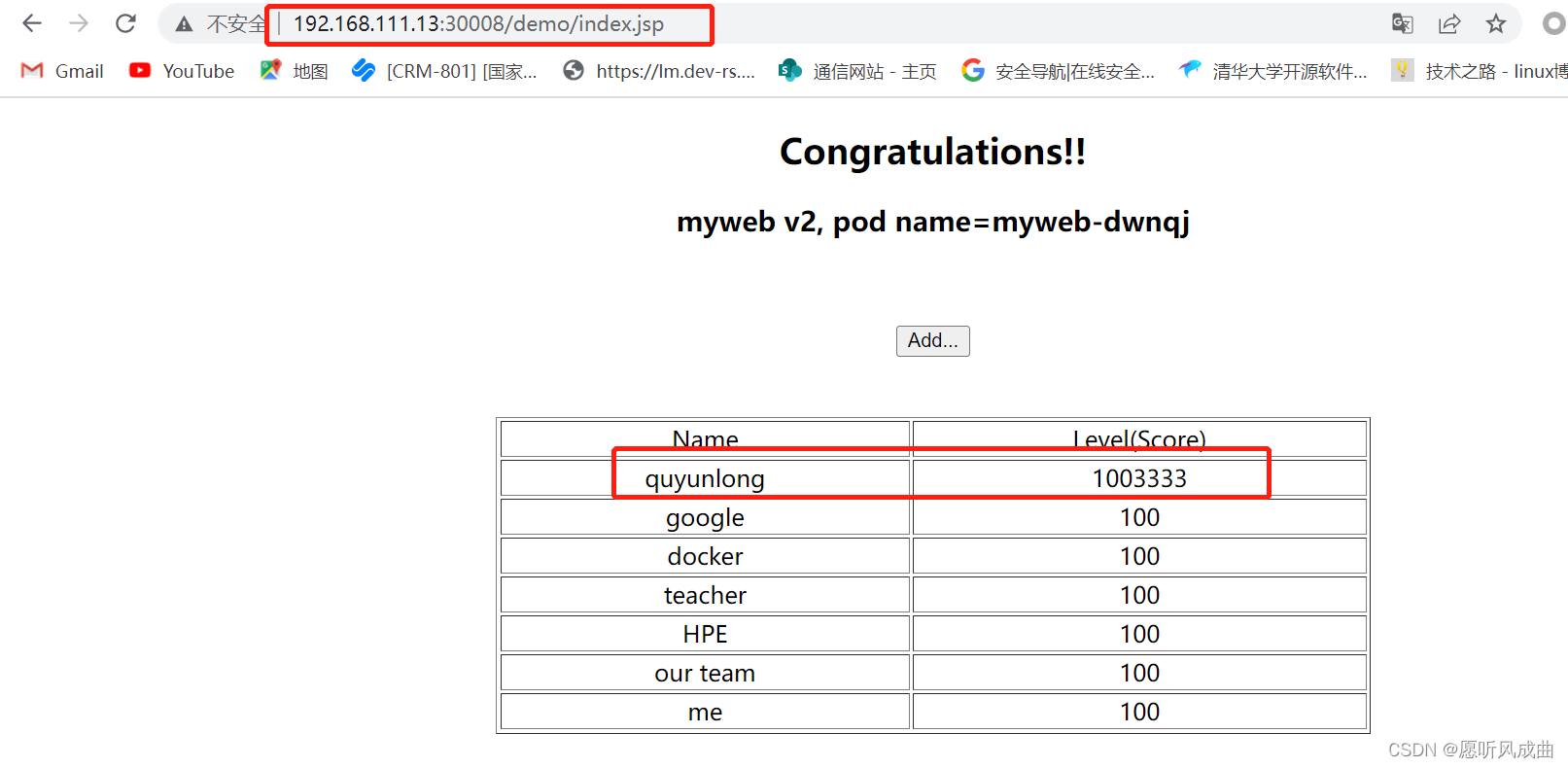Screen dimensions: 1568x768
Task: Click the Add... button
Action: (x=933, y=341)
